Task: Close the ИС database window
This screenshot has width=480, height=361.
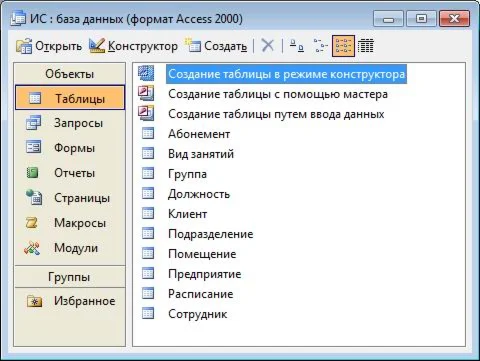Action: click(455, 19)
